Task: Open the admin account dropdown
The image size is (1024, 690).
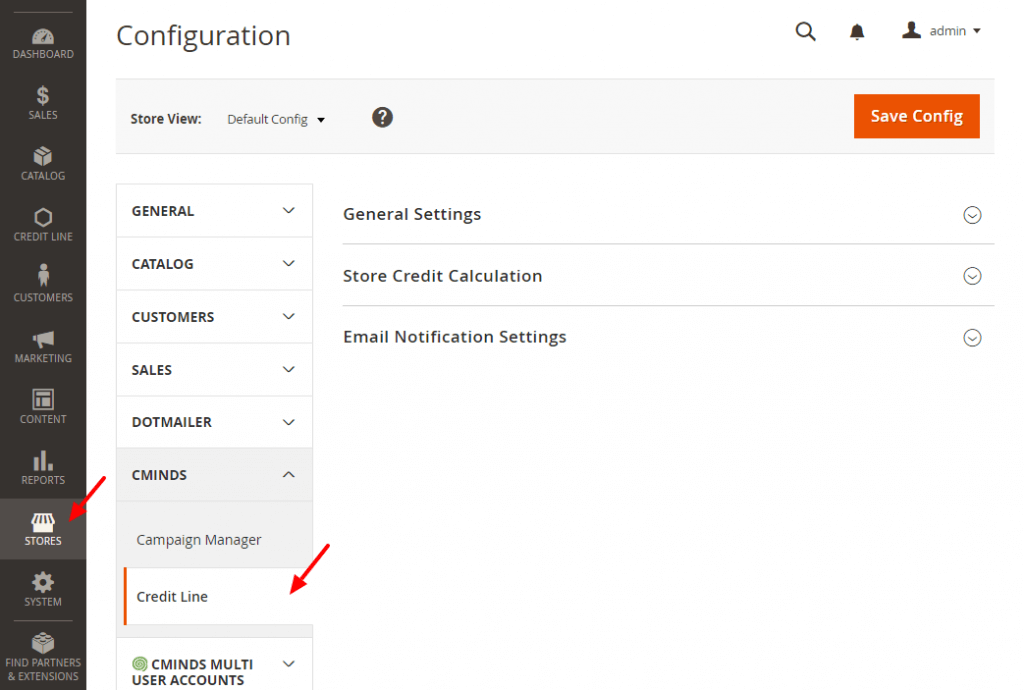Action: point(941,31)
